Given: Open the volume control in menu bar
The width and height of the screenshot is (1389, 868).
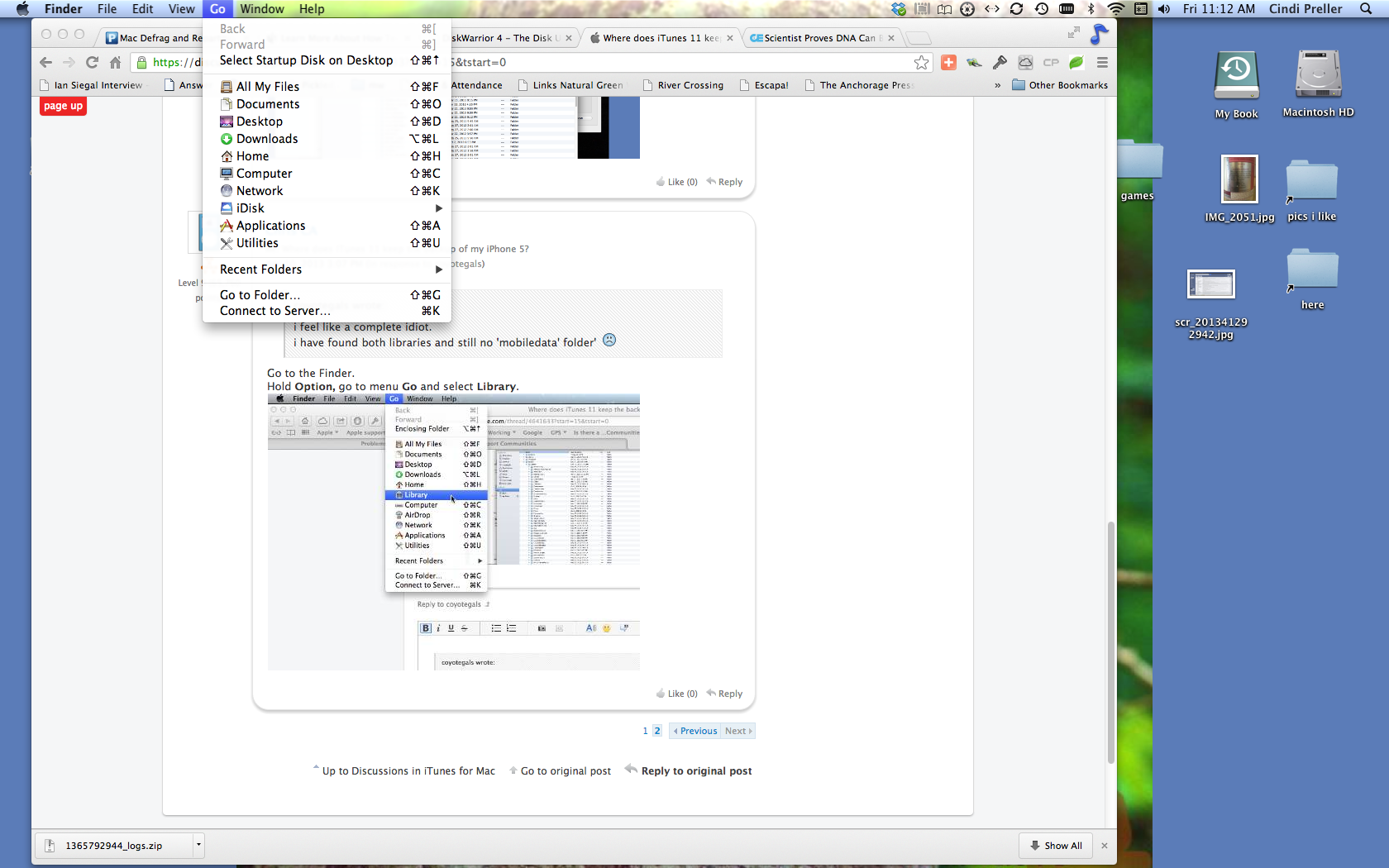Looking at the screenshot, I should click(x=1164, y=9).
